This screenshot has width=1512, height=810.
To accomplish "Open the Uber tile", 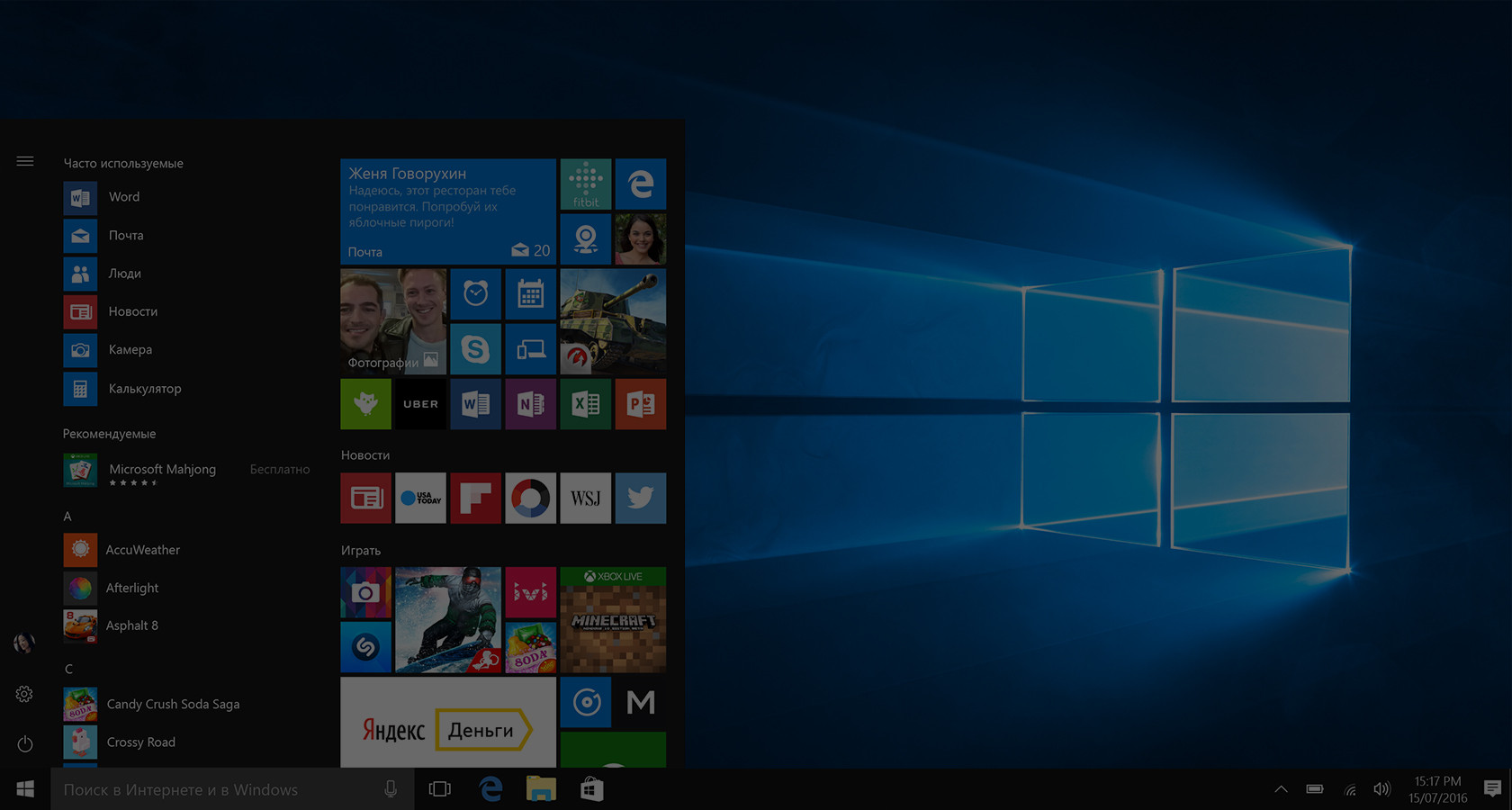I will (420, 404).
